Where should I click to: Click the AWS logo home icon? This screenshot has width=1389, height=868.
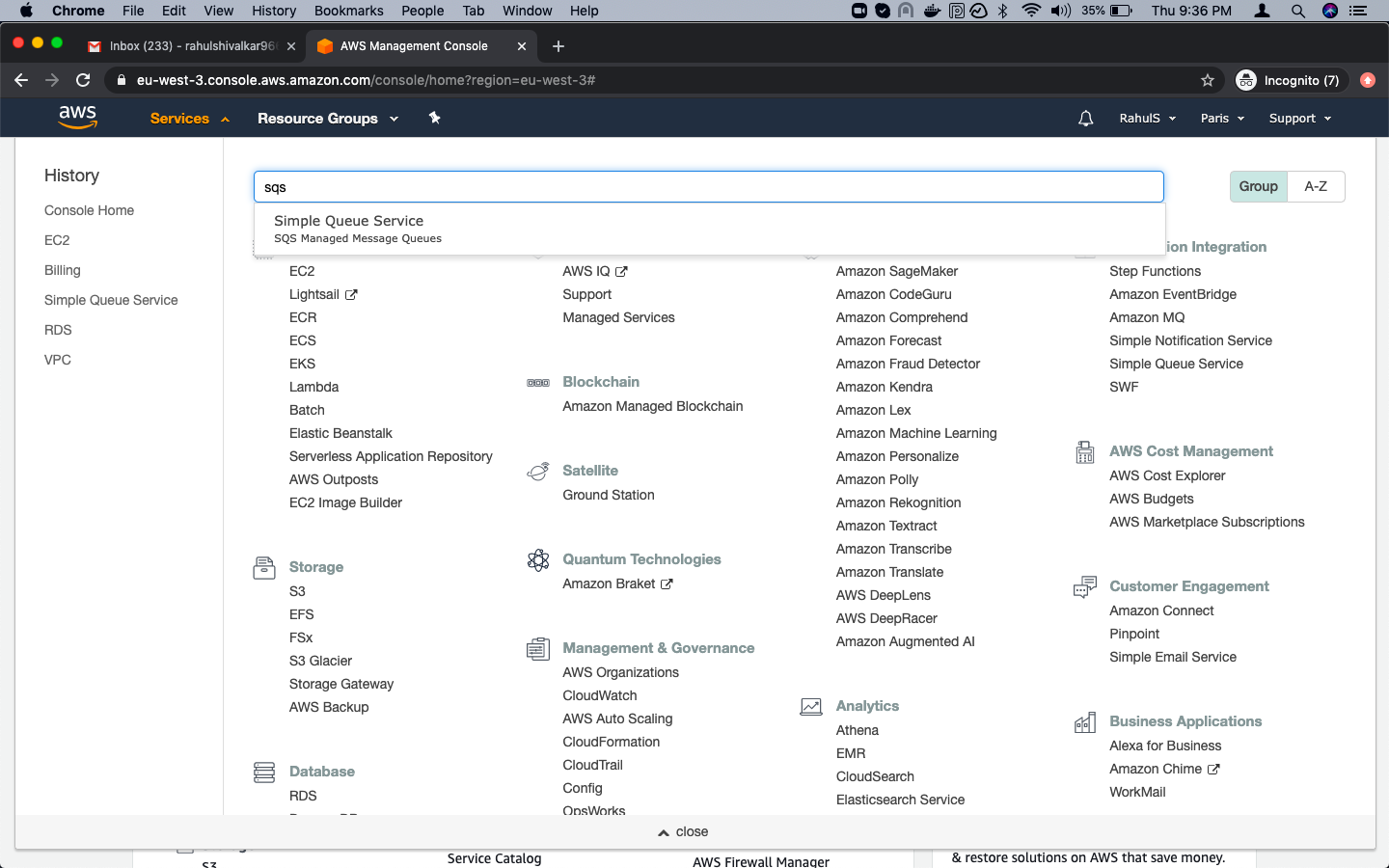pyautogui.click(x=77, y=118)
